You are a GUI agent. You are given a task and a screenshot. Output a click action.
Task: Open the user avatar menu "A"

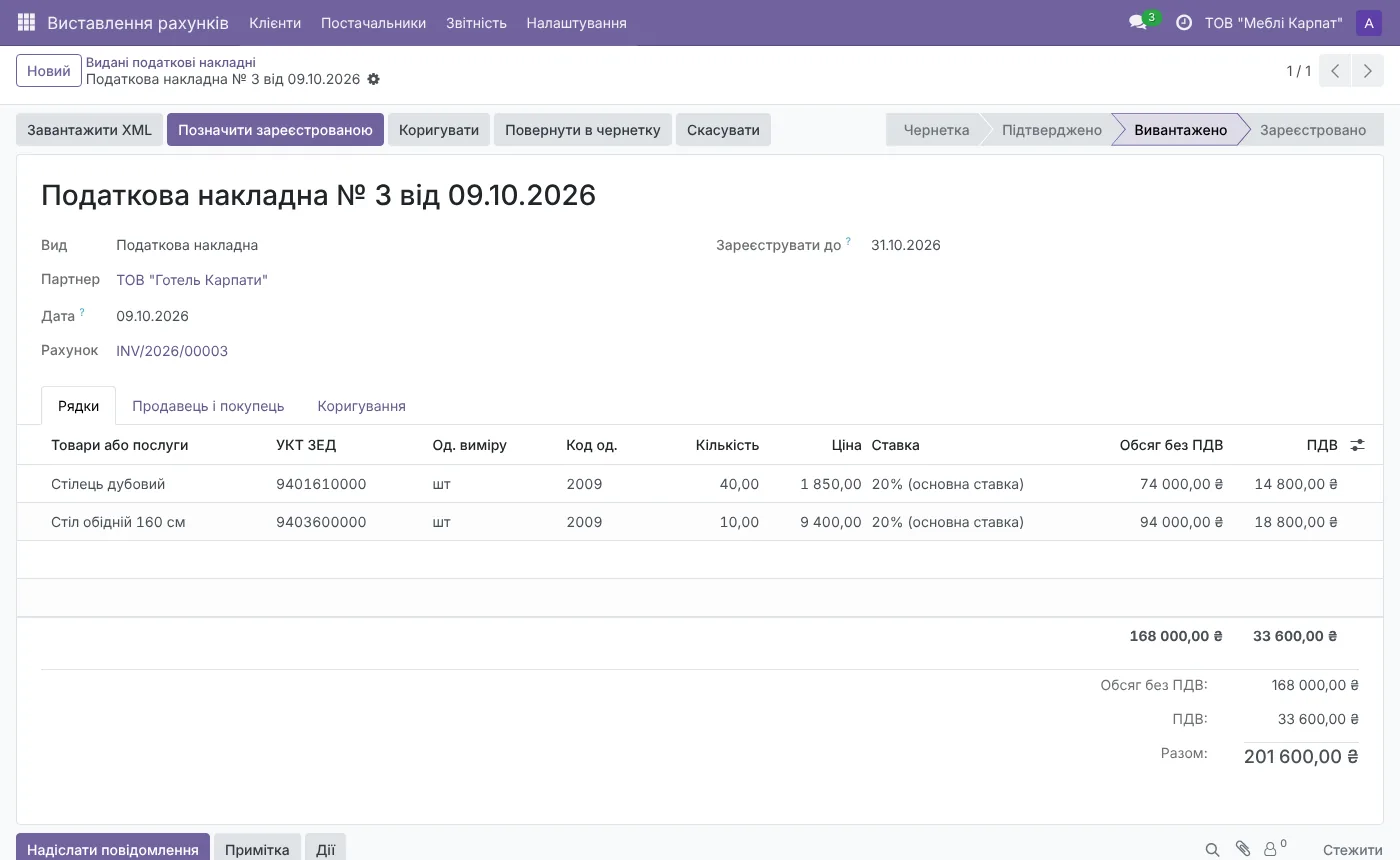pyautogui.click(x=1369, y=23)
